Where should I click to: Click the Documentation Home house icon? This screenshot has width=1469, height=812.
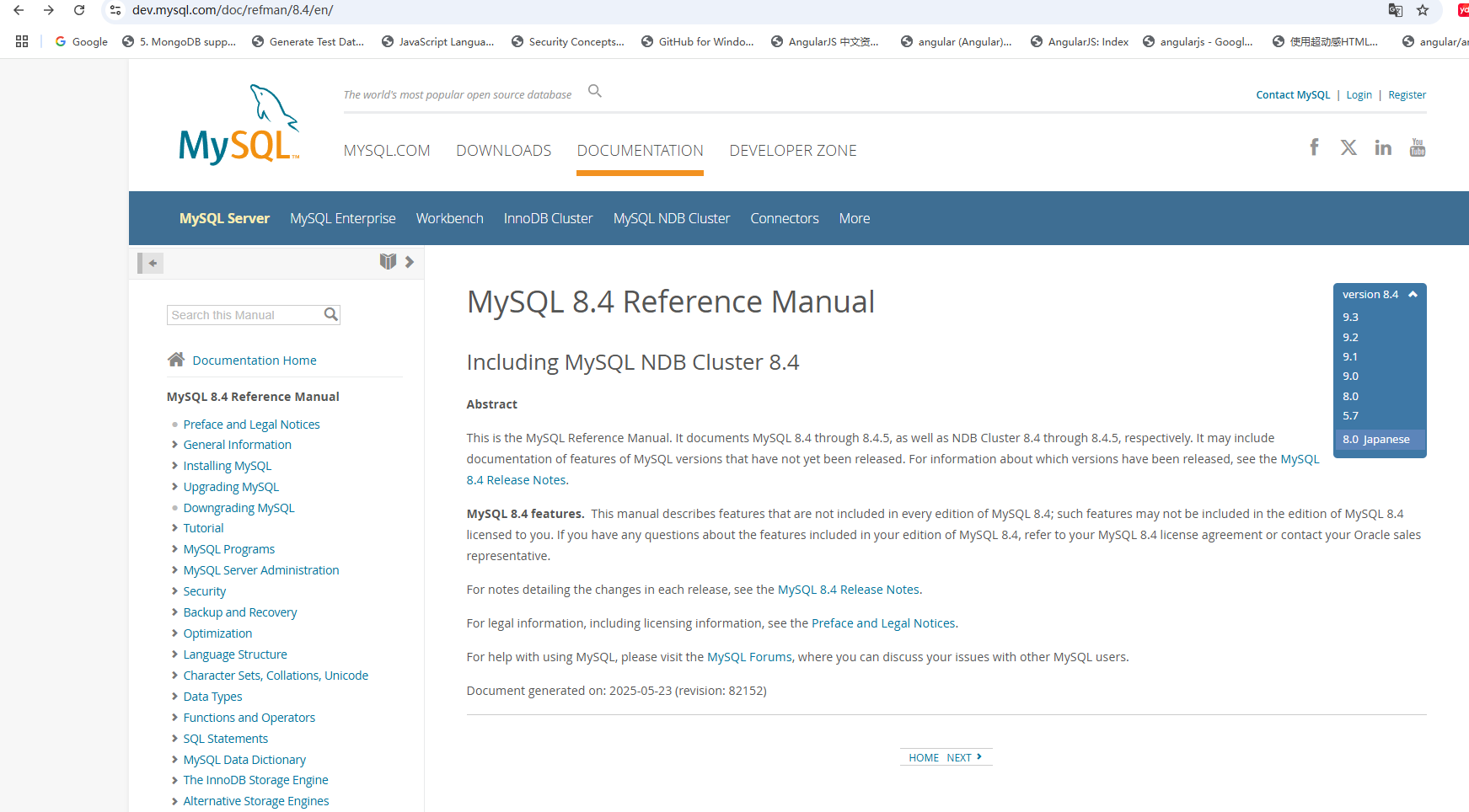coord(176,360)
